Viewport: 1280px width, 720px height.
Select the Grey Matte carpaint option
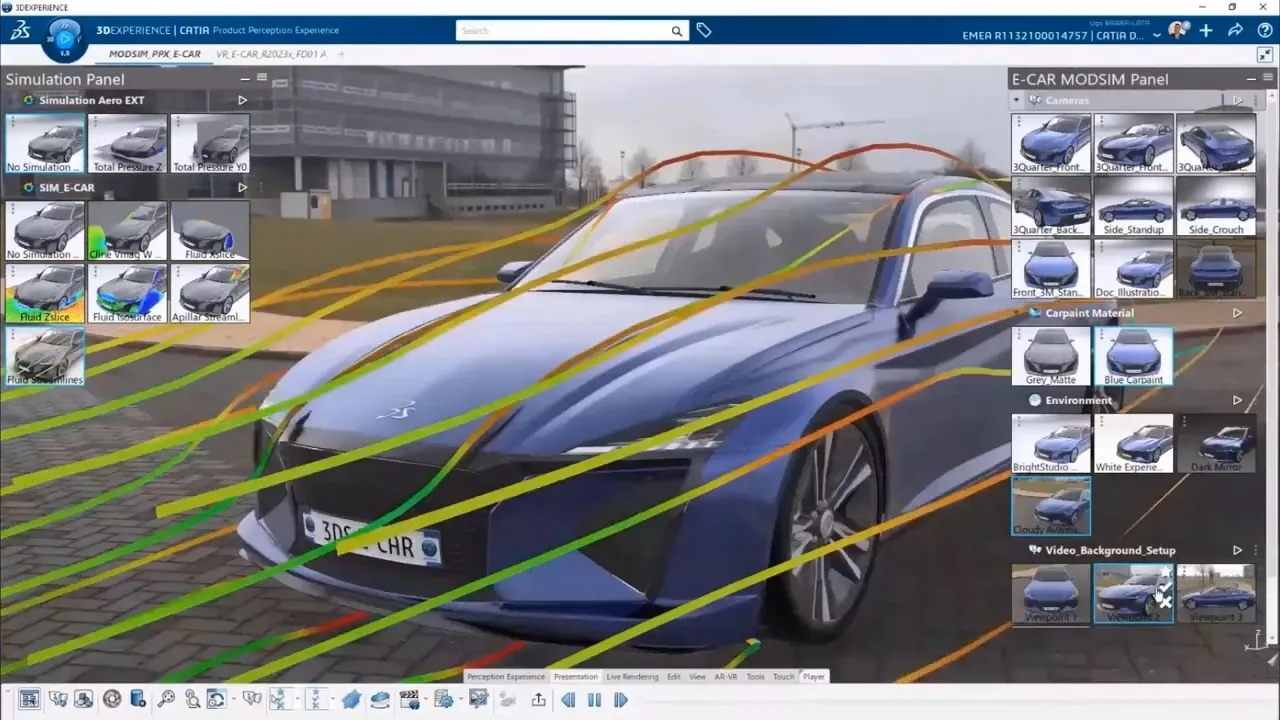tap(1051, 355)
